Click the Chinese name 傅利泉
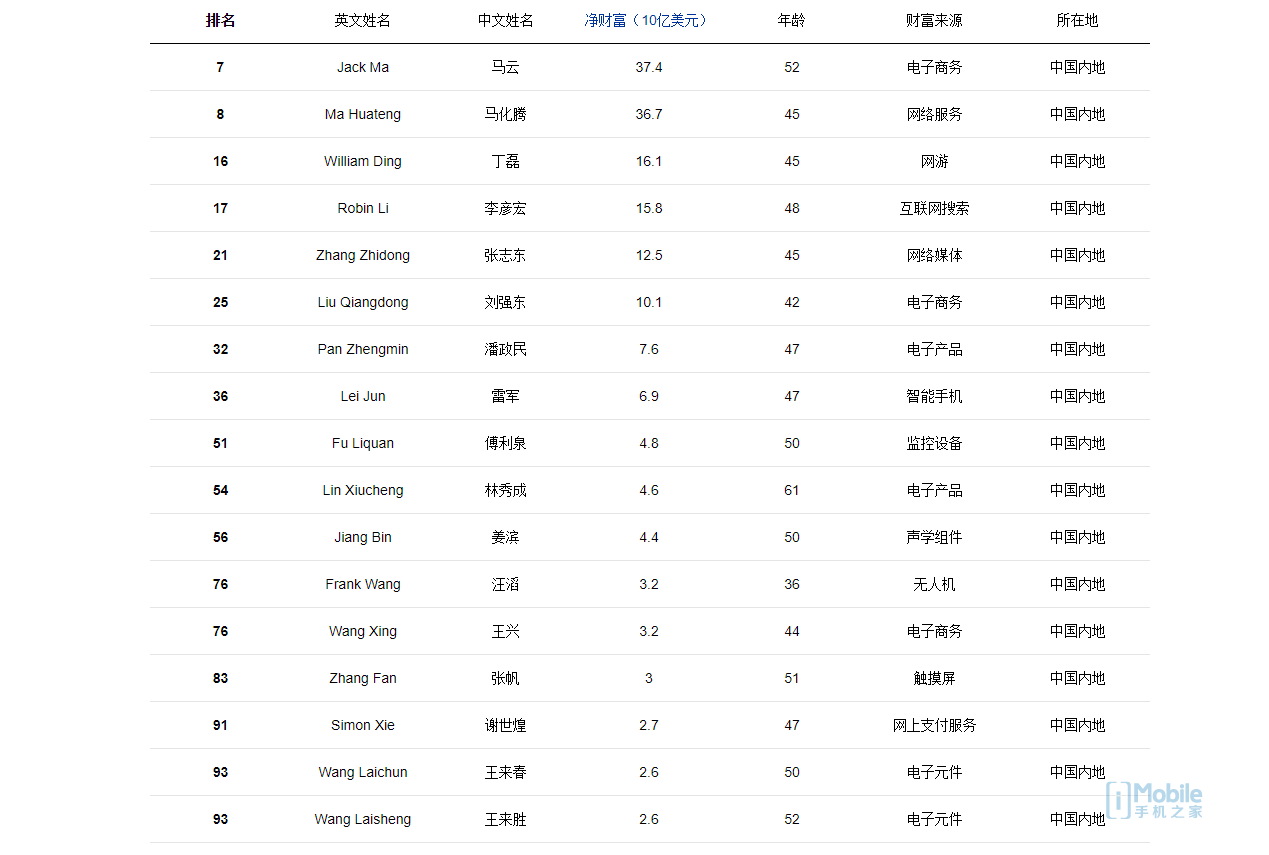Screen dimensions: 1269x855 tap(506, 443)
